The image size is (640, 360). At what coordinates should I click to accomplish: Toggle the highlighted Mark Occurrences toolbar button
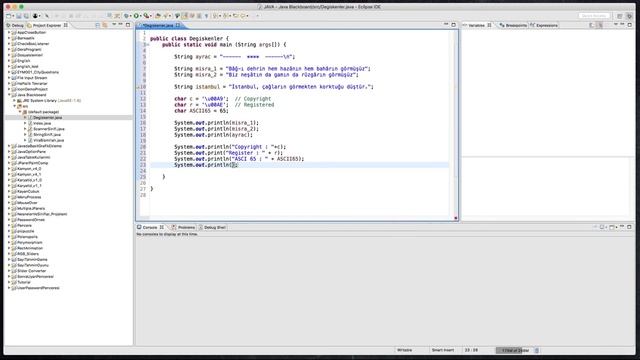pyautogui.click(x=184, y=16)
